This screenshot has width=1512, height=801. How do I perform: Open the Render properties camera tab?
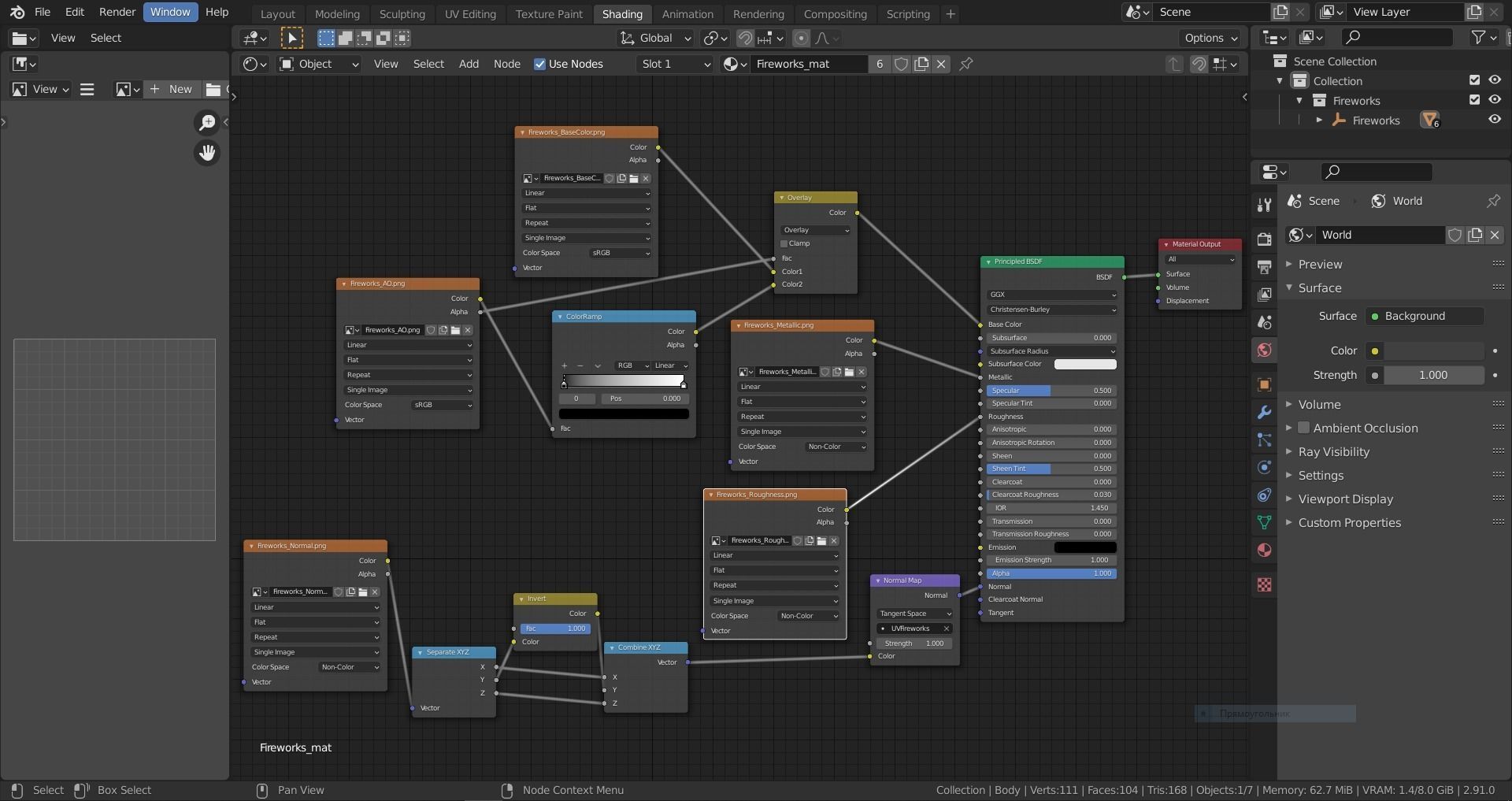tap(1264, 239)
